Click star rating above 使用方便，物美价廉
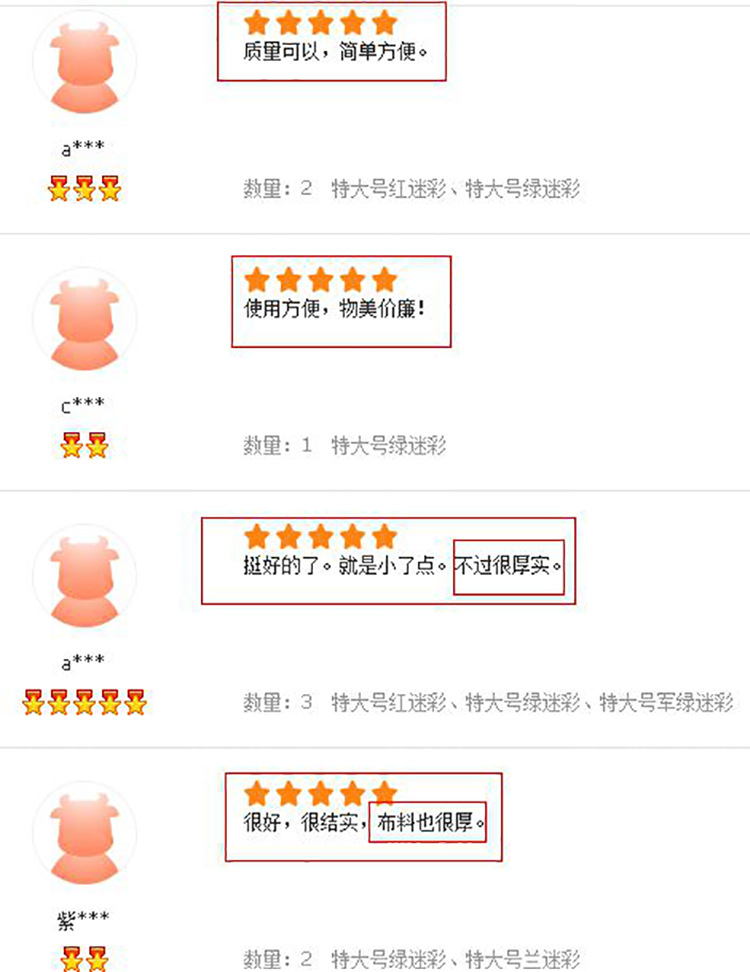Viewport: 750px width, 972px height. [x=320, y=280]
